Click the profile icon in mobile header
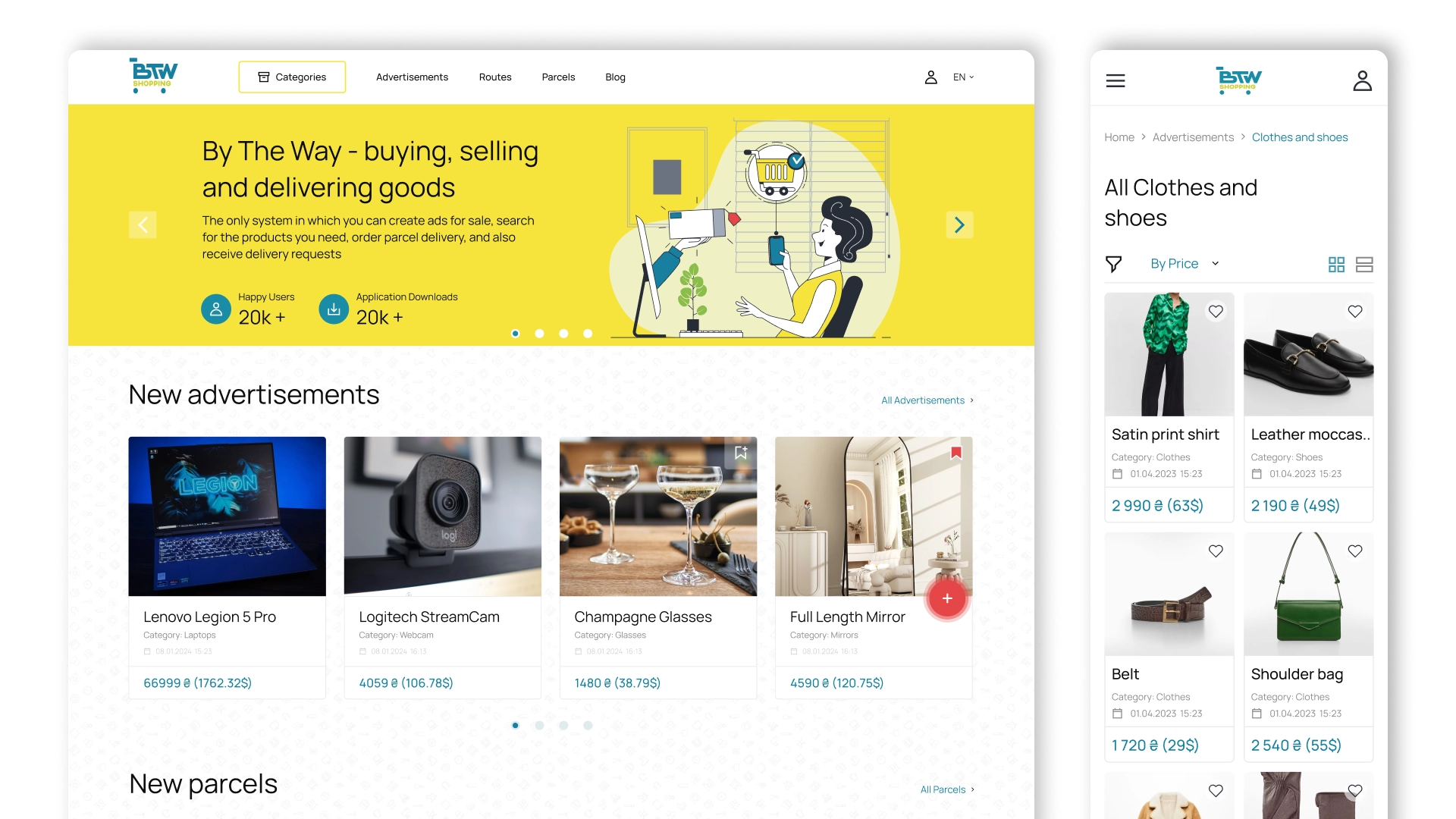 1363,80
